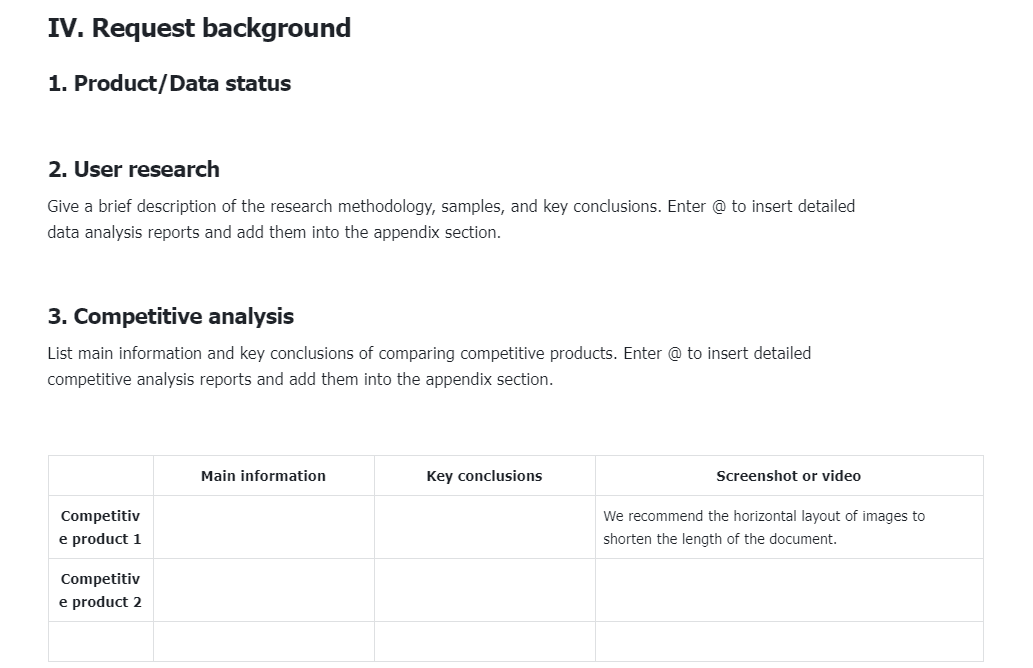Screen dimensions: 1033x668
Task: Click Main information cell for Competitive product 1
Action: tap(263, 527)
